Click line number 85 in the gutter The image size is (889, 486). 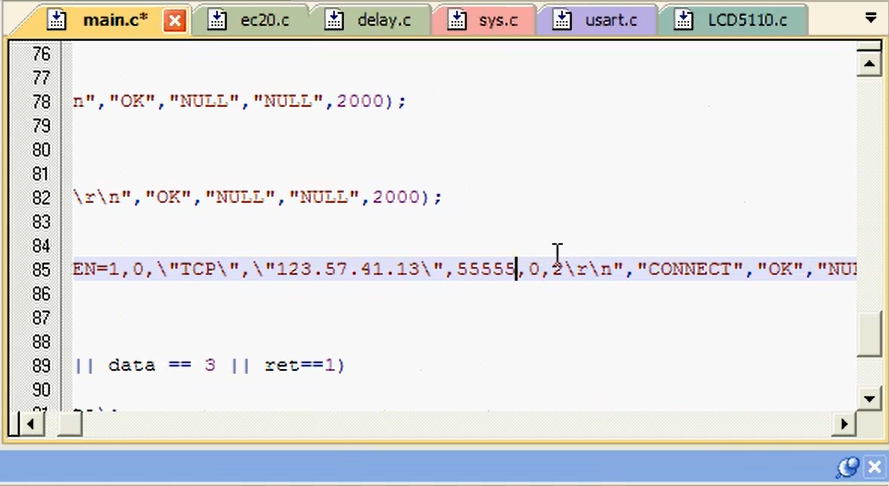[41, 269]
